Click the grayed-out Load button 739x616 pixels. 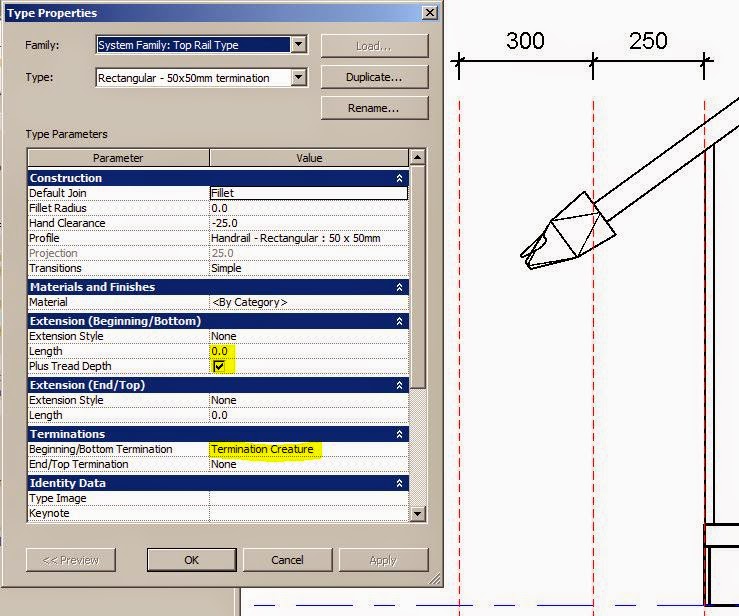[374, 46]
